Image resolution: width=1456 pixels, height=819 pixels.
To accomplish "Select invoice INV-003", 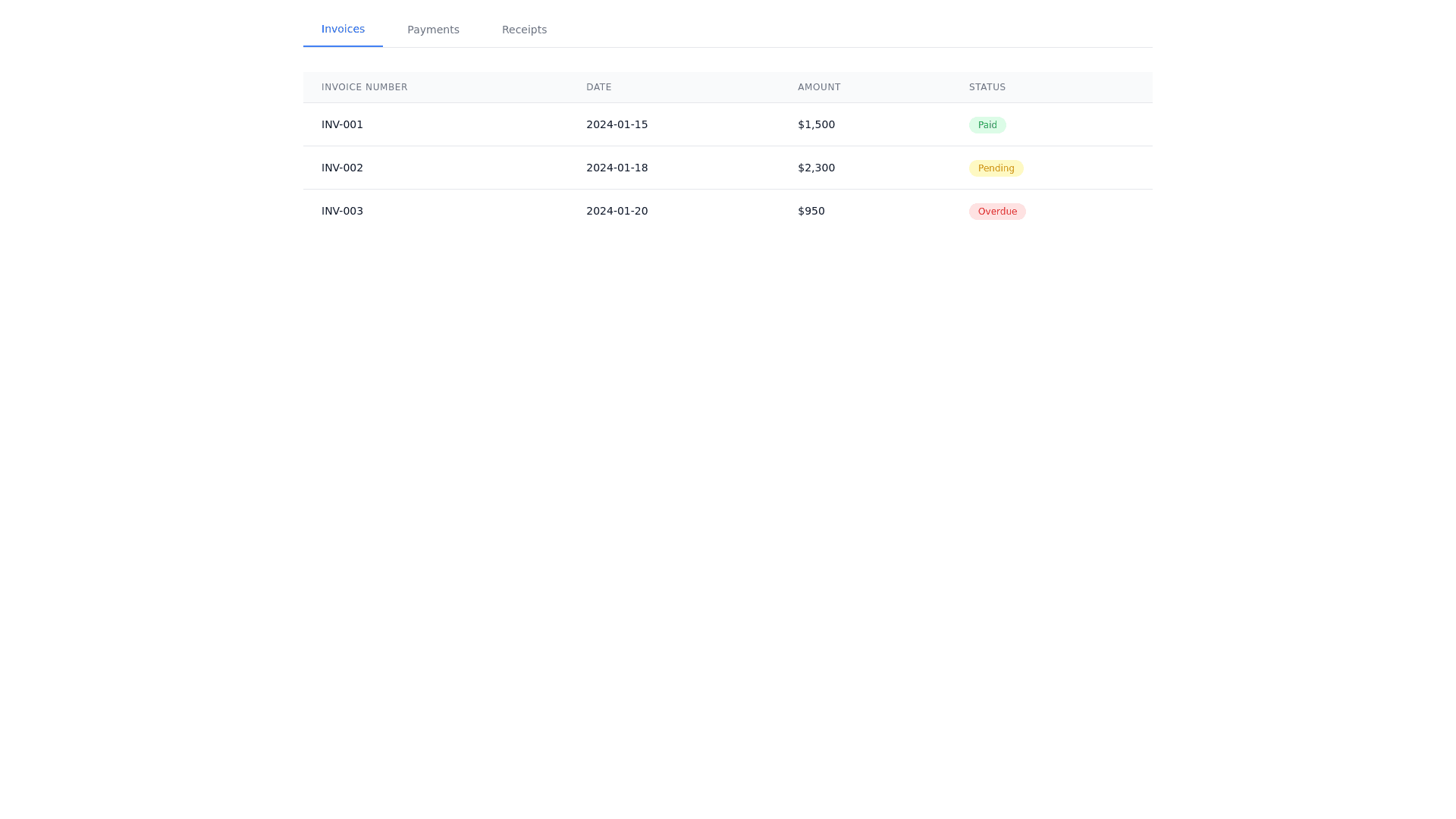I will tap(342, 211).
